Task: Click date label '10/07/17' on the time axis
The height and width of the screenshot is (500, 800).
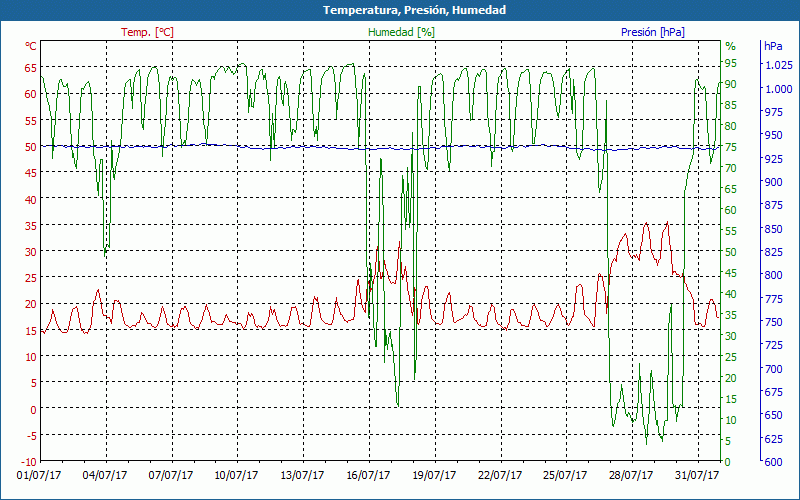Action: point(236,475)
